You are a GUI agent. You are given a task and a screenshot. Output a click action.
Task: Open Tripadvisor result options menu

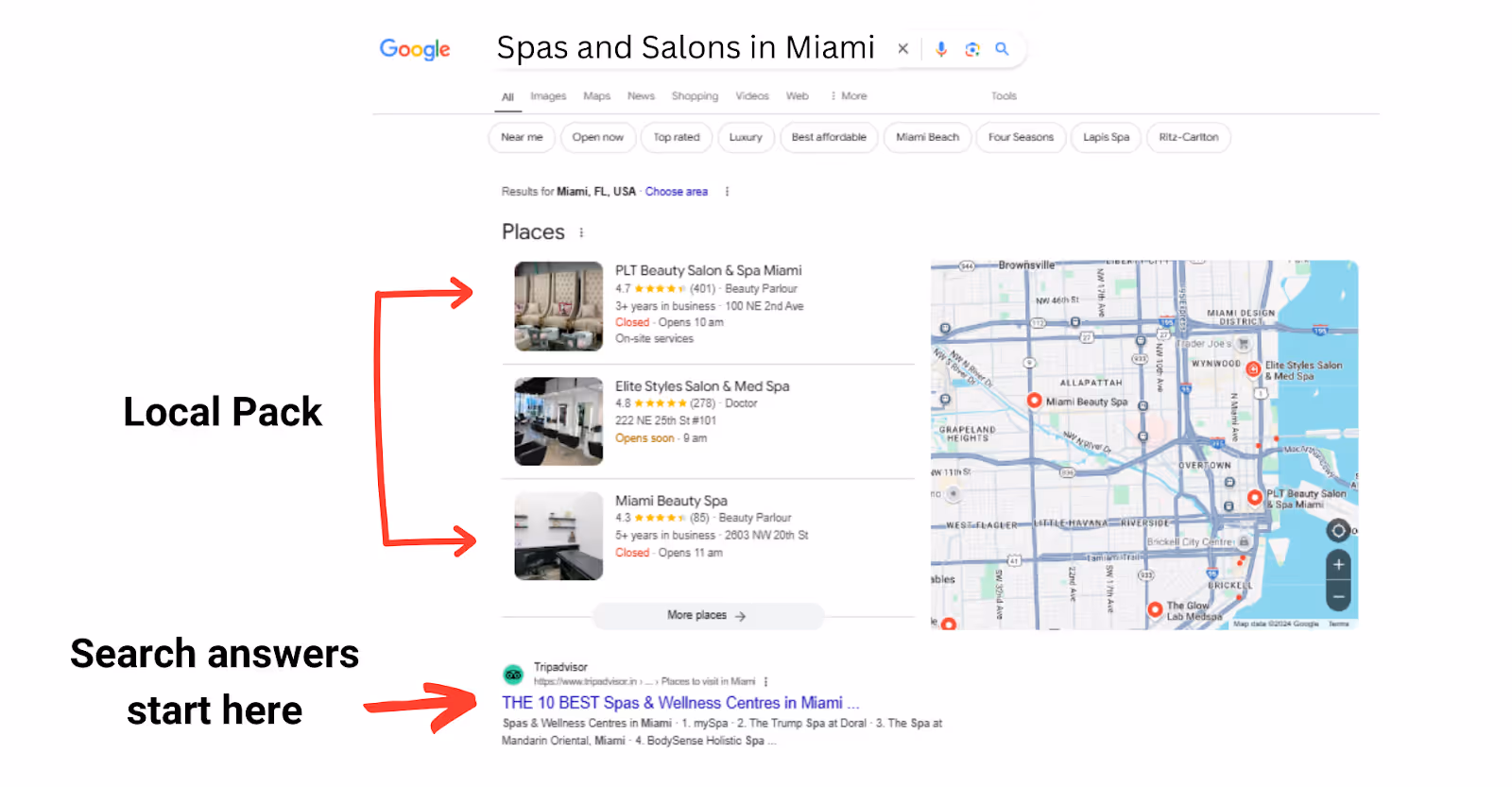click(x=765, y=681)
